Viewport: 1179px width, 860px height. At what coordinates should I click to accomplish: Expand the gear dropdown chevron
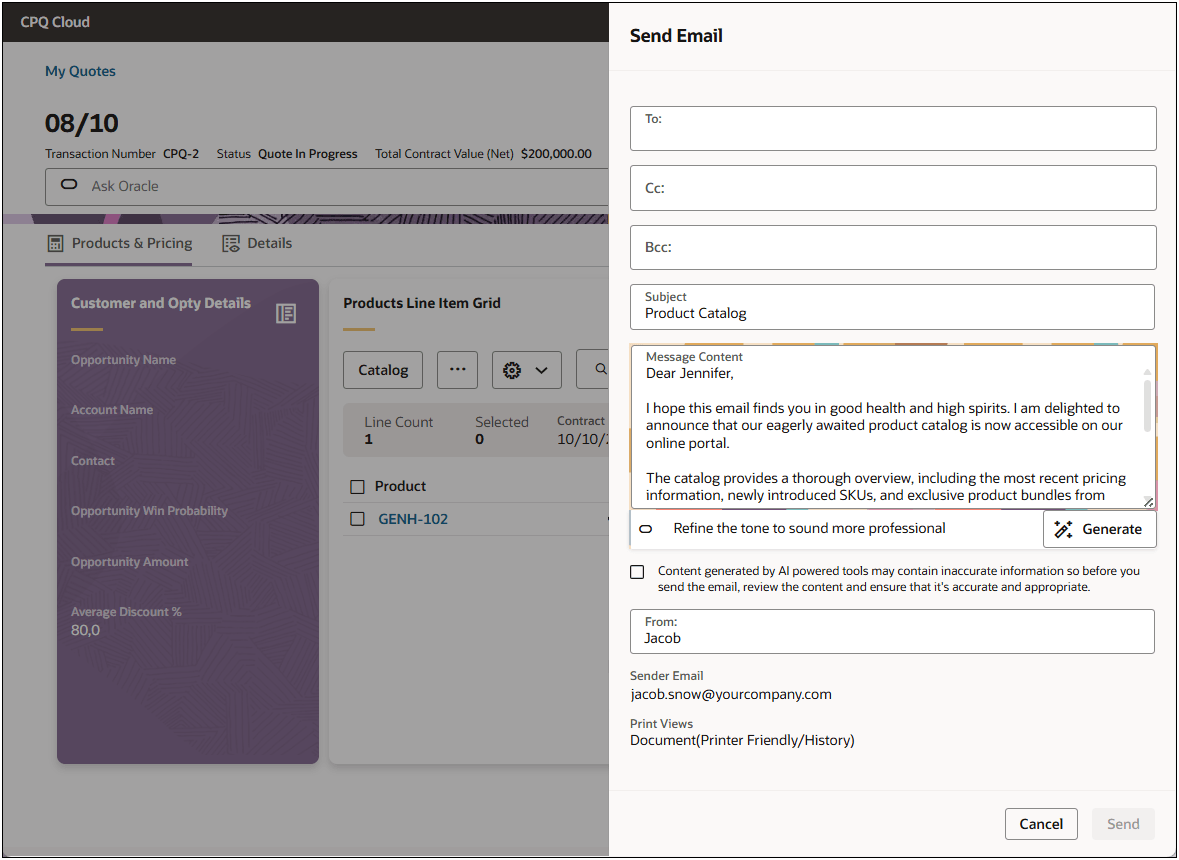(541, 369)
